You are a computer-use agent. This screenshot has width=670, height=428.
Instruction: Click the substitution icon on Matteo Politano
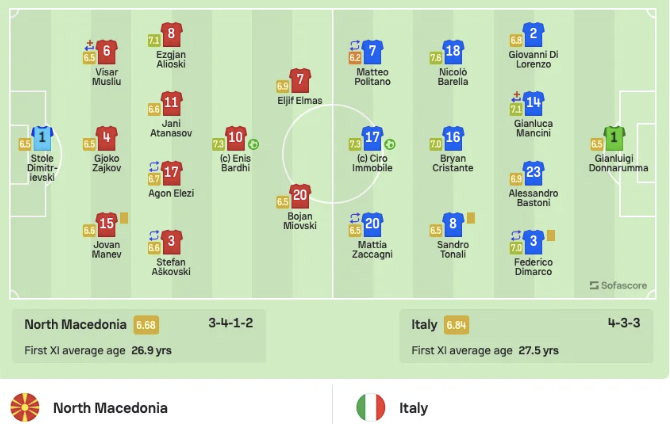(x=354, y=45)
